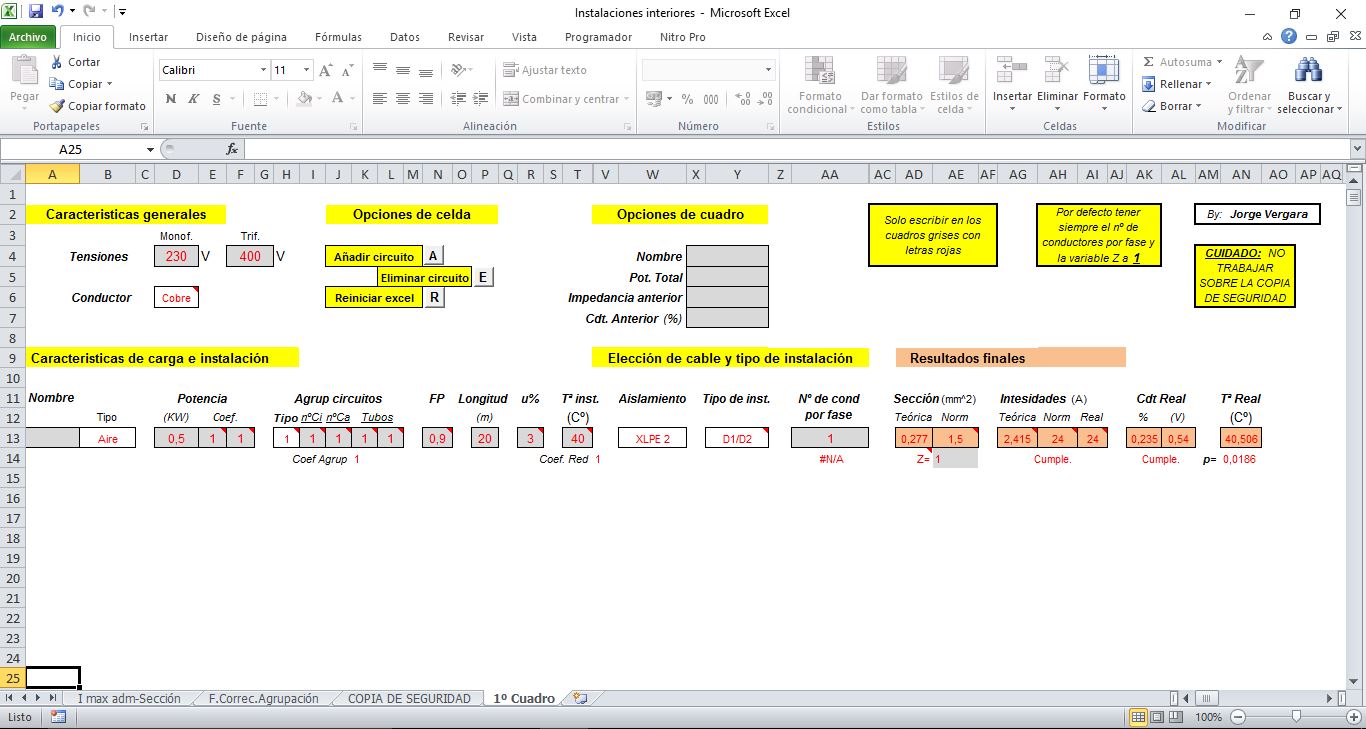Switch to page layout view in status bar
1366x729 pixels.
pyautogui.click(x=1158, y=717)
